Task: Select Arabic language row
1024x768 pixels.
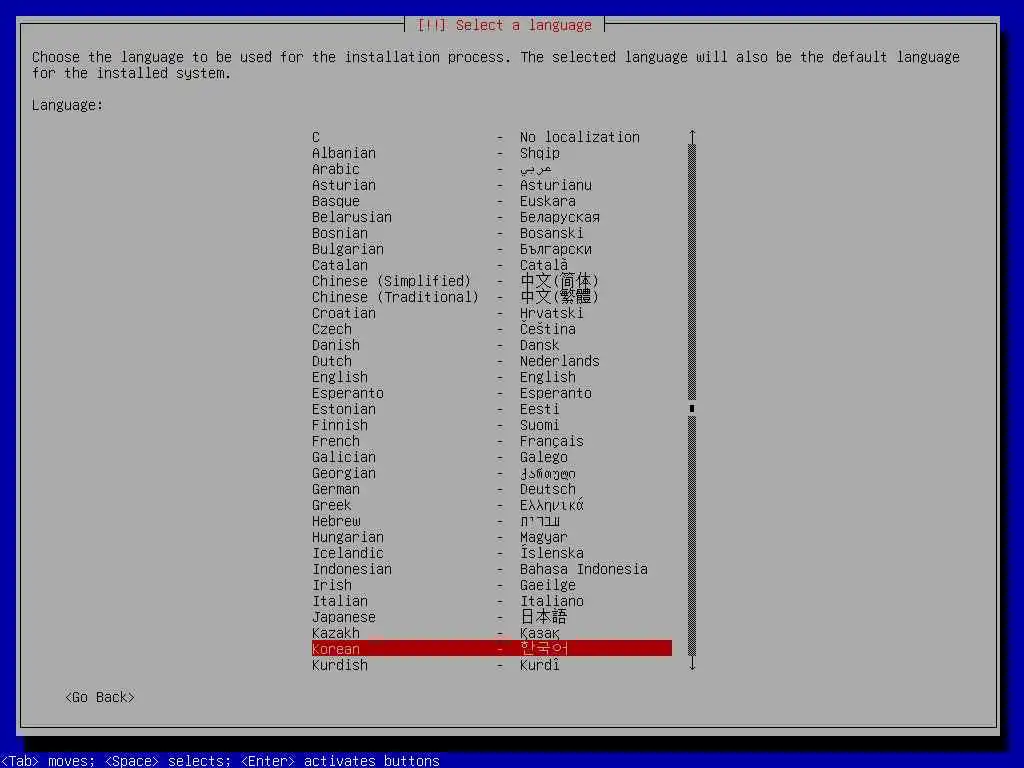Action: 492,169
